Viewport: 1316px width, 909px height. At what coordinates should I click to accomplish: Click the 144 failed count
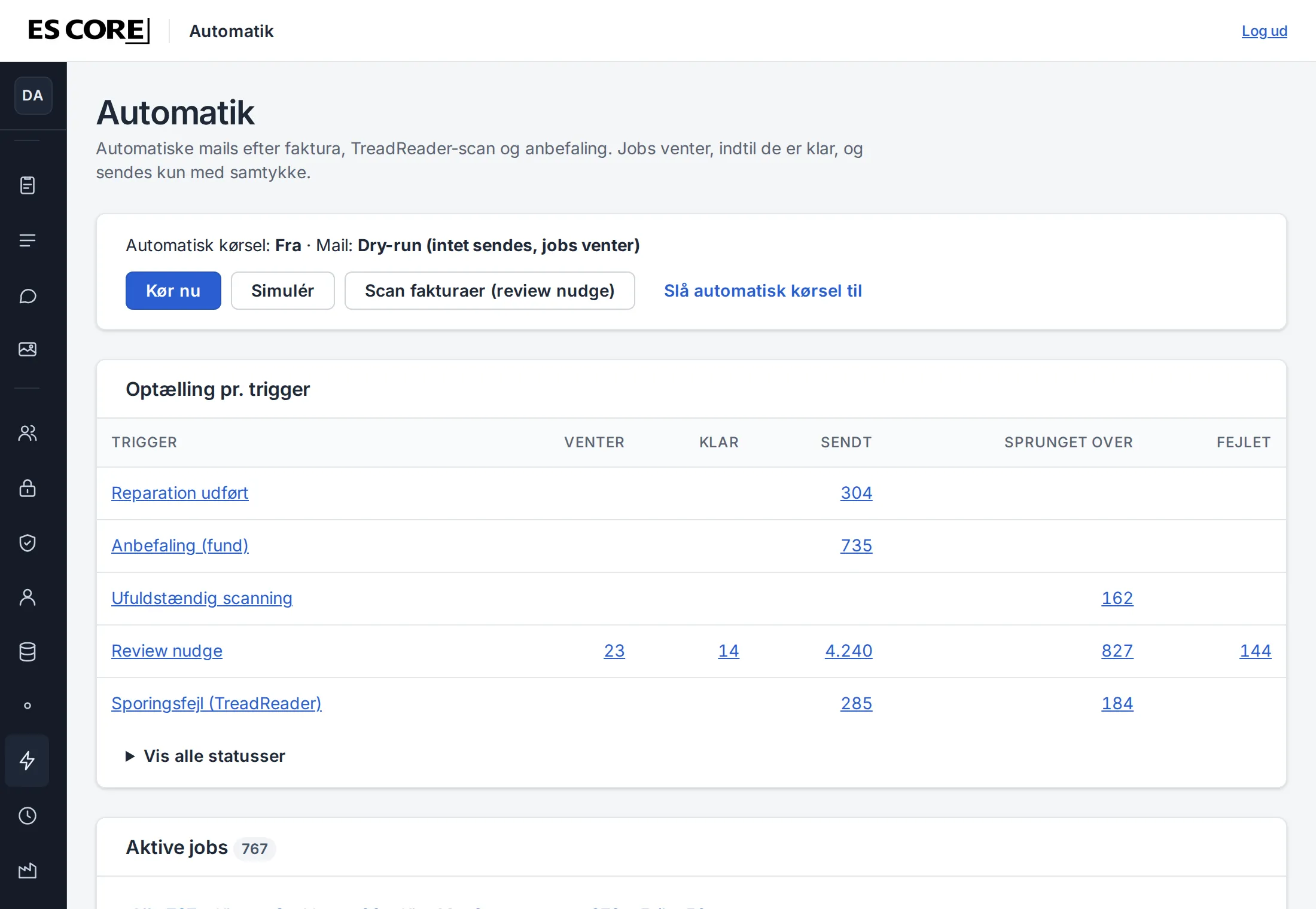1255,651
